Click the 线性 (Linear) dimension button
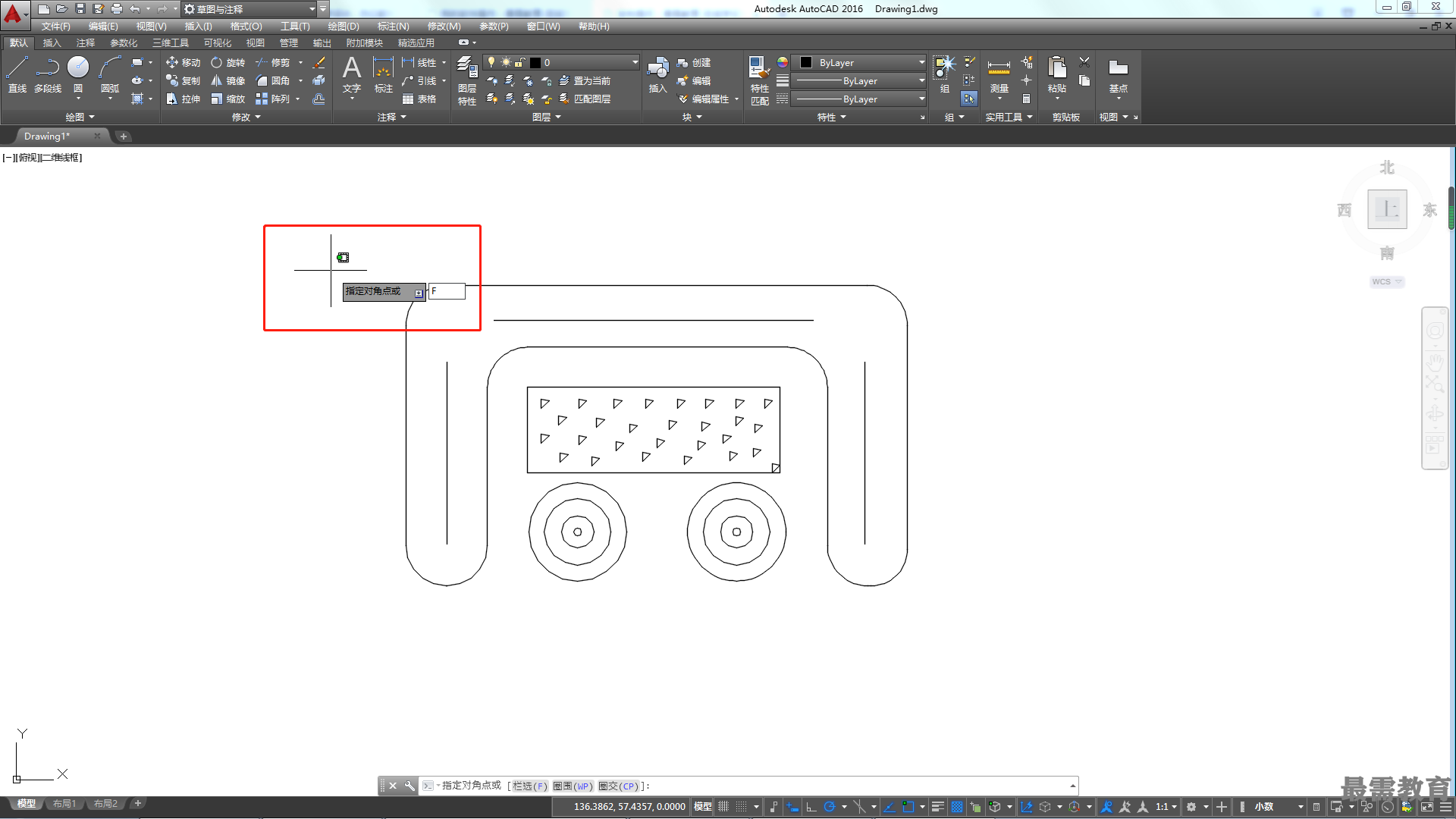 tap(419, 63)
